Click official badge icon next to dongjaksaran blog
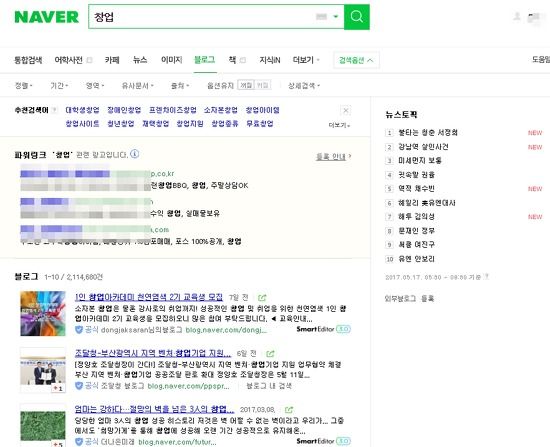 coord(79,330)
